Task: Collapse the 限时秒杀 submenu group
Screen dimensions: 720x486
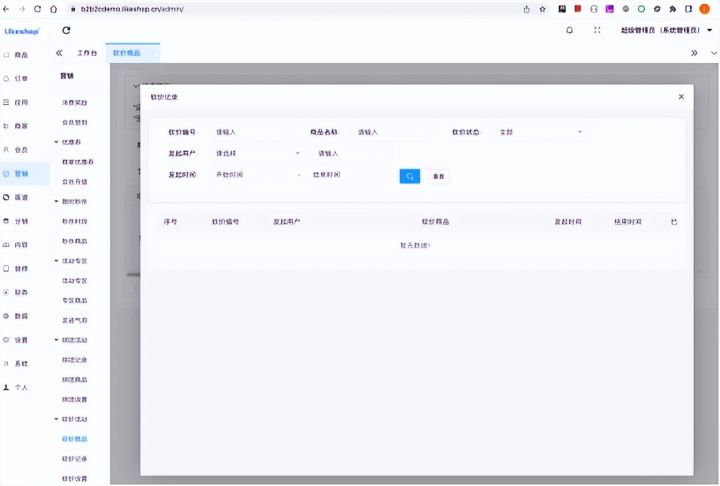Action: (x=56, y=201)
